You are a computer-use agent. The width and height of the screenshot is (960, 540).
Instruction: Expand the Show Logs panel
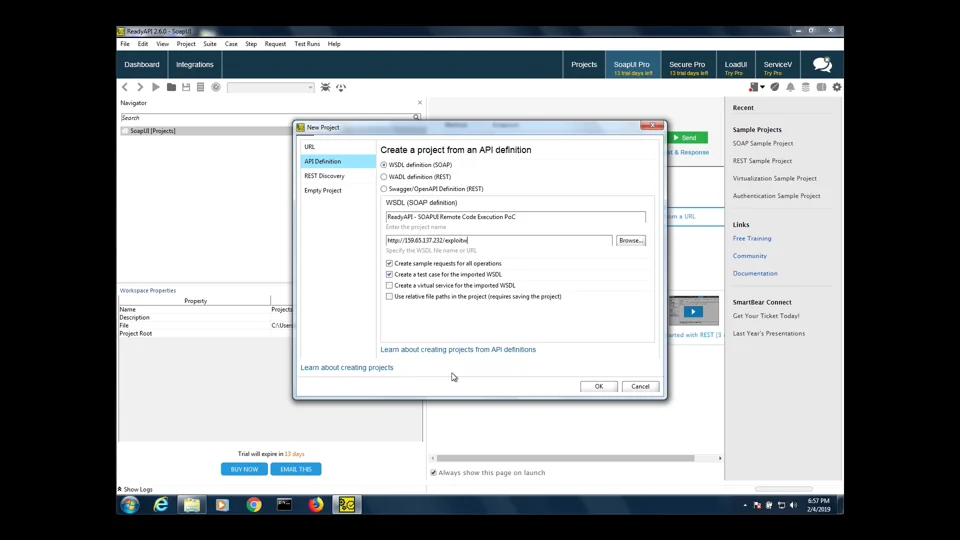(x=135, y=489)
